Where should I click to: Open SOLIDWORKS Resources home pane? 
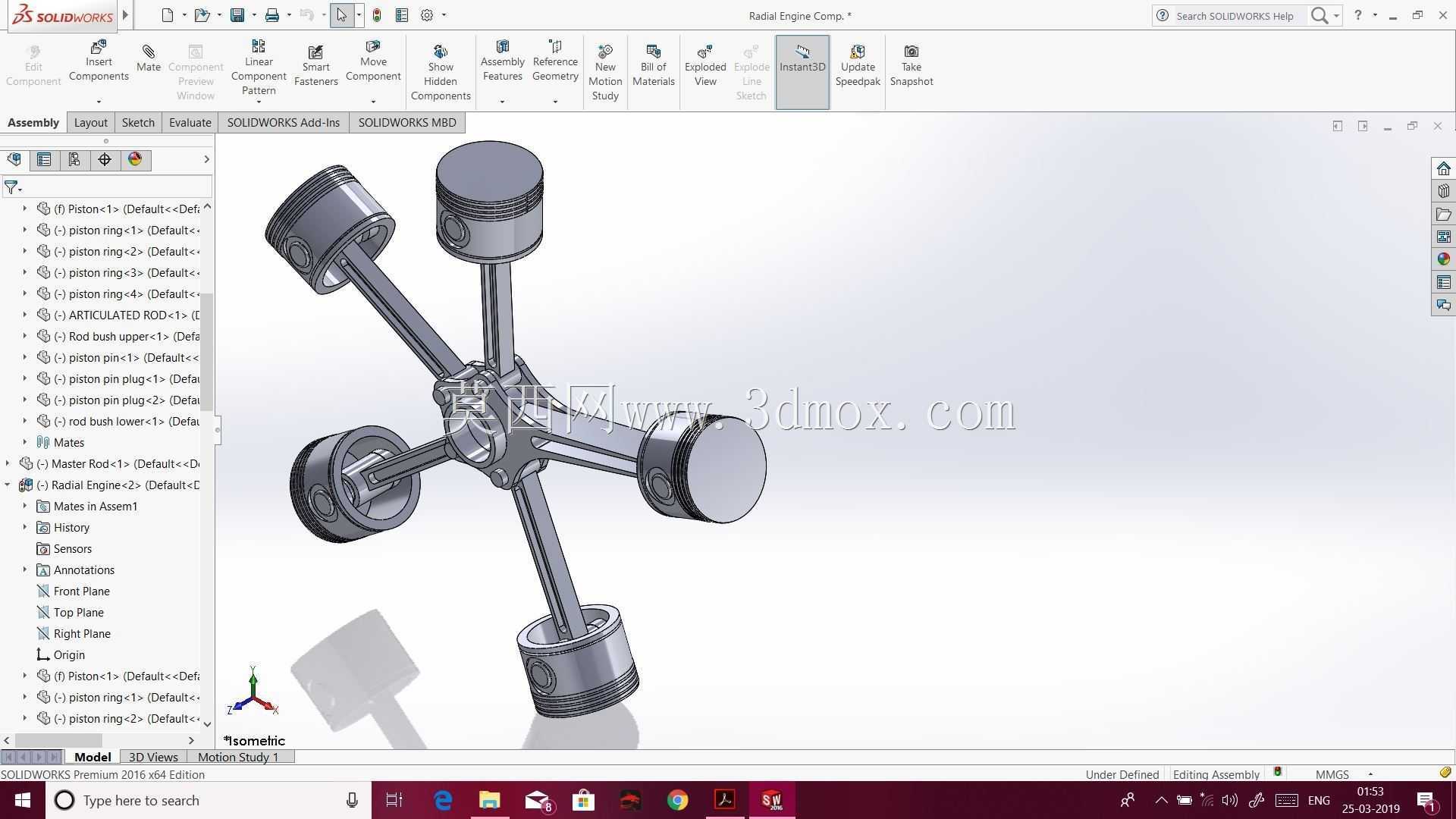click(x=1443, y=168)
